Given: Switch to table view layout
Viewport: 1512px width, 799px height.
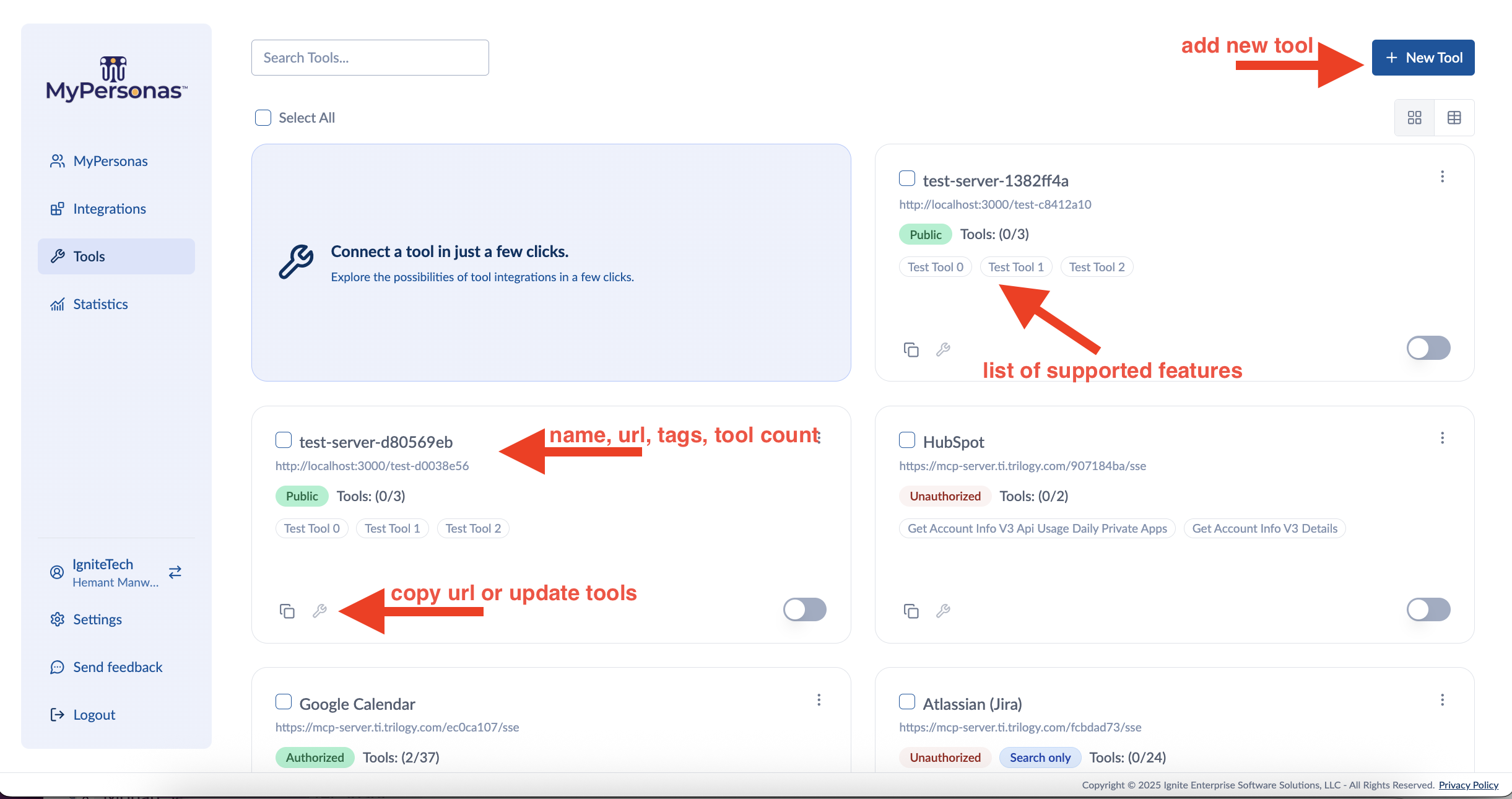Looking at the screenshot, I should pyautogui.click(x=1454, y=118).
